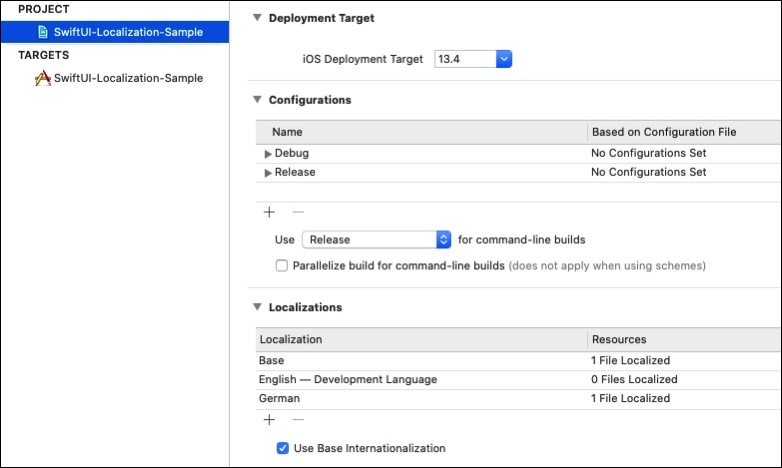Open the iOS Deployment Target version dropdown

(x=504, y=59)
